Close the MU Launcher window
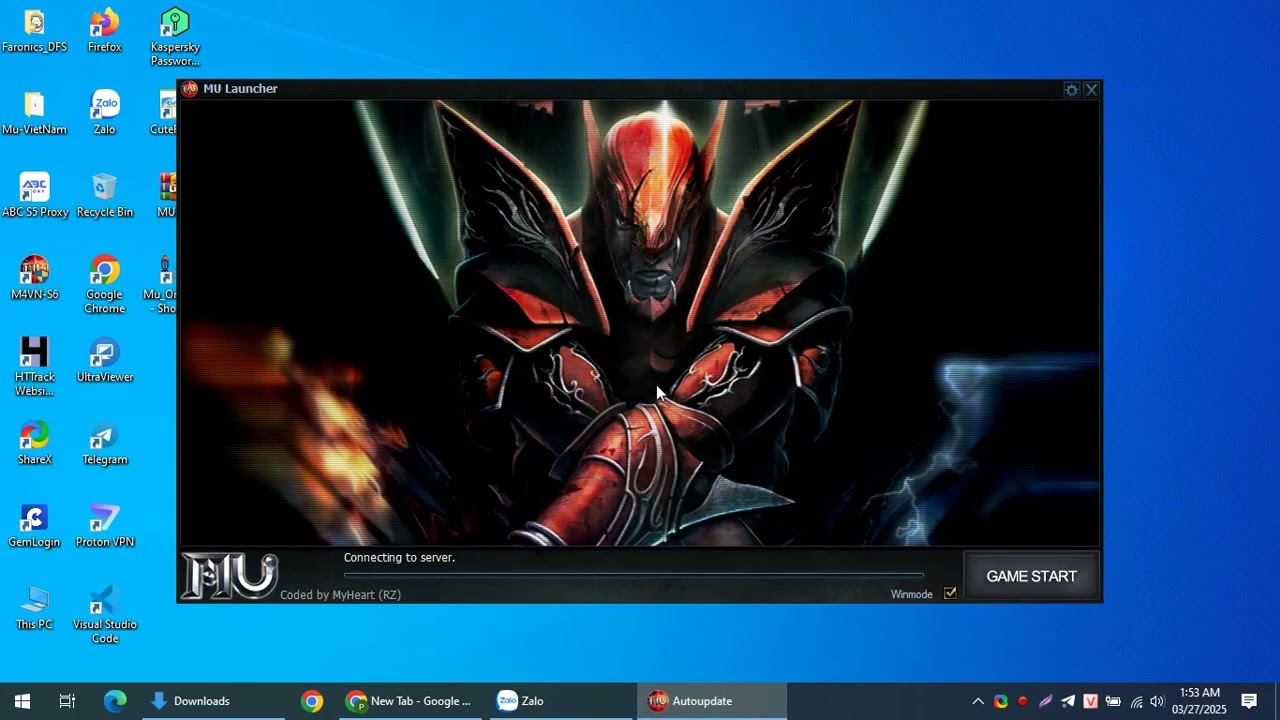 (x=1091, y=89)
